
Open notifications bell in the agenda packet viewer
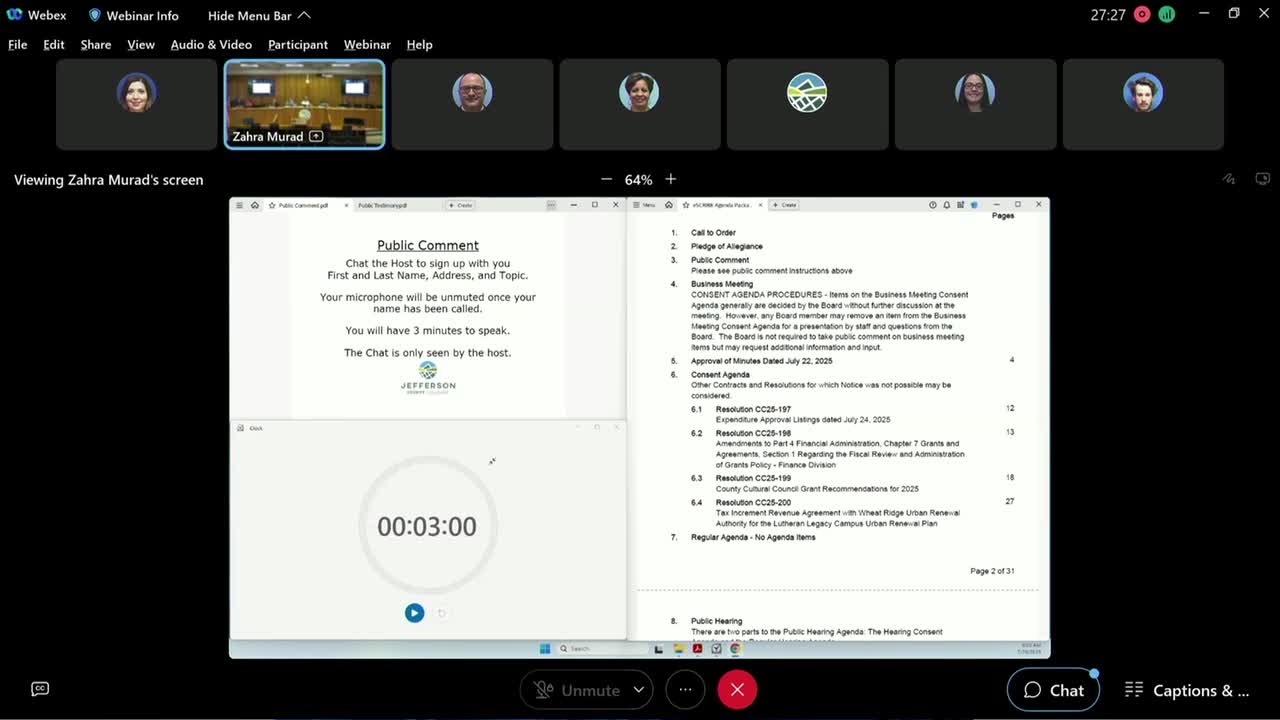tap(946, 205)
